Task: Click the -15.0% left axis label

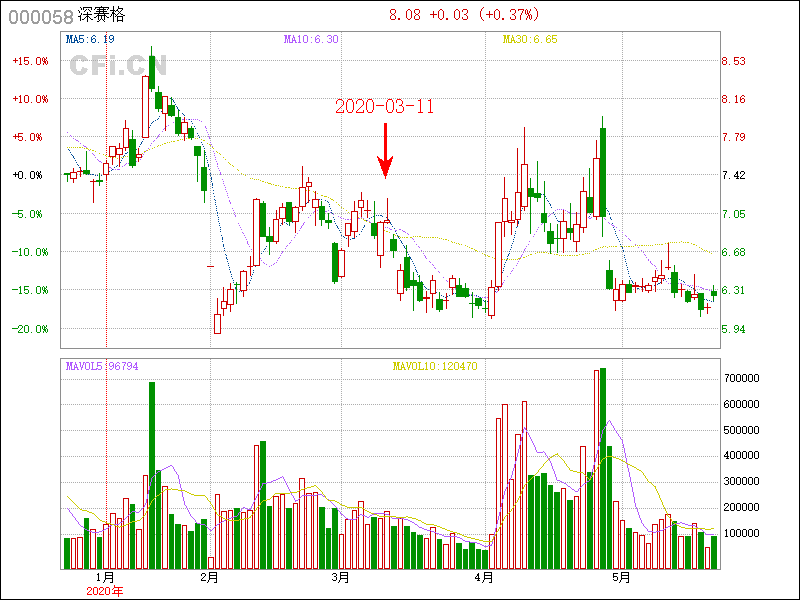Action: point(31,290)
